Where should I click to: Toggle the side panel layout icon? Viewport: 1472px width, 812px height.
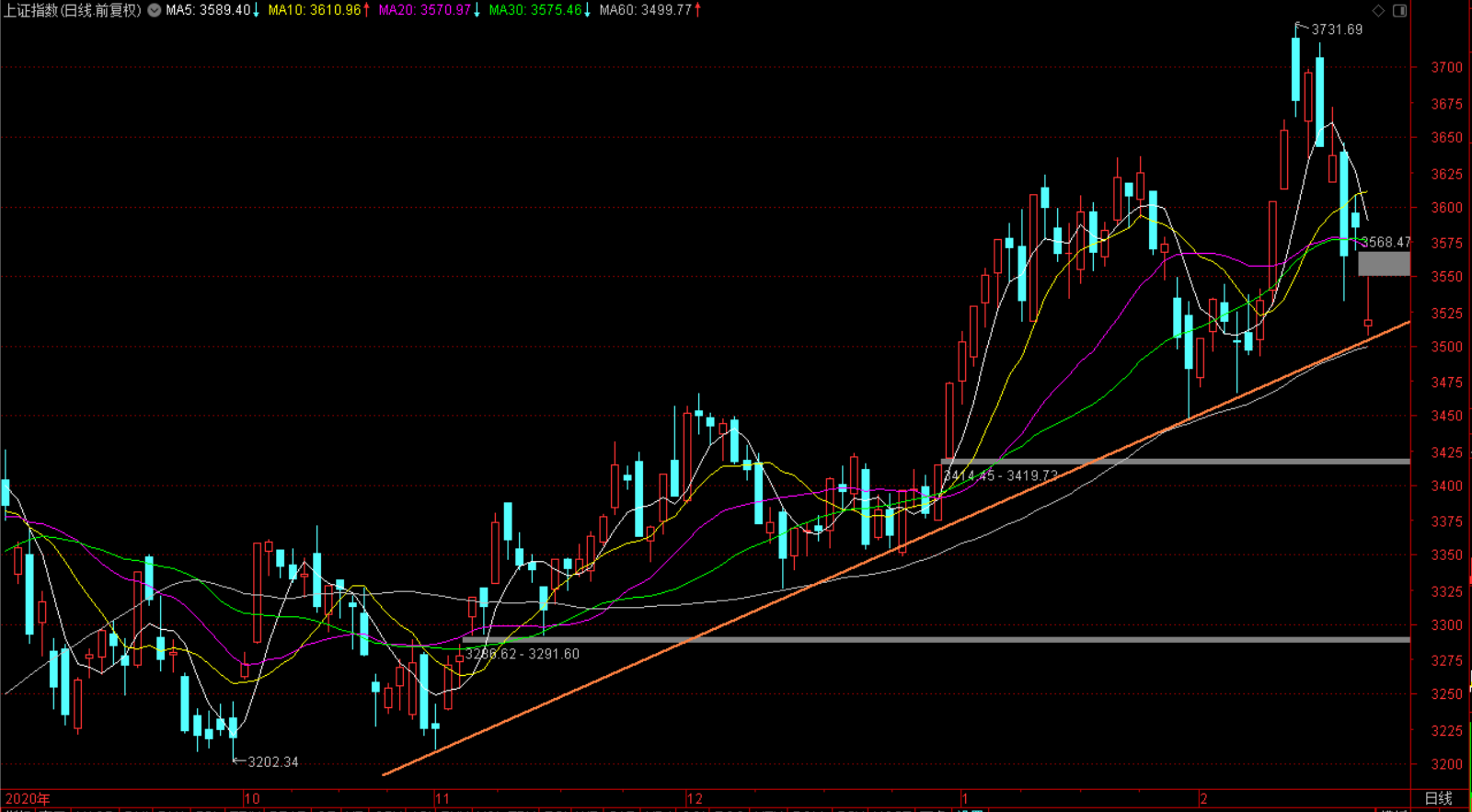(x=1399, y=10)
